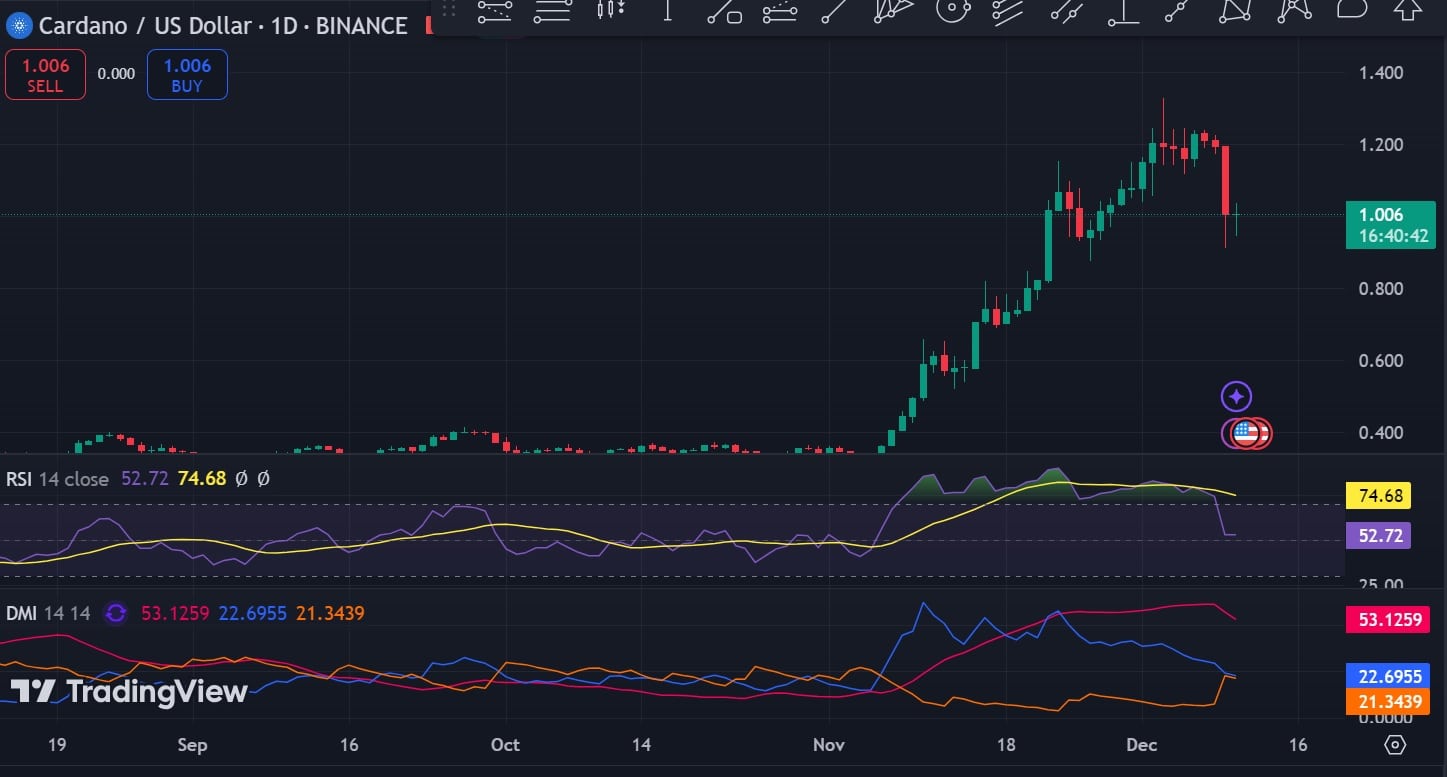Click the toolbar drag handle dots
The width and height of the screenshot is (1447, 777).
point(448,11)
